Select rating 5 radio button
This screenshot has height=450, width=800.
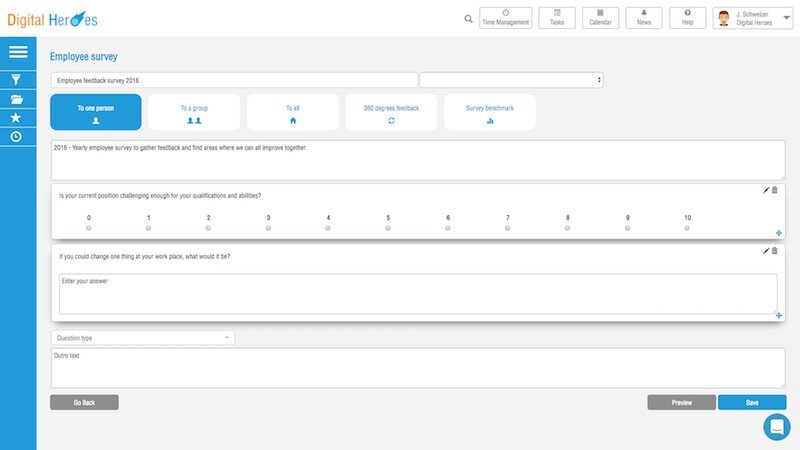[x=388, y=228]
